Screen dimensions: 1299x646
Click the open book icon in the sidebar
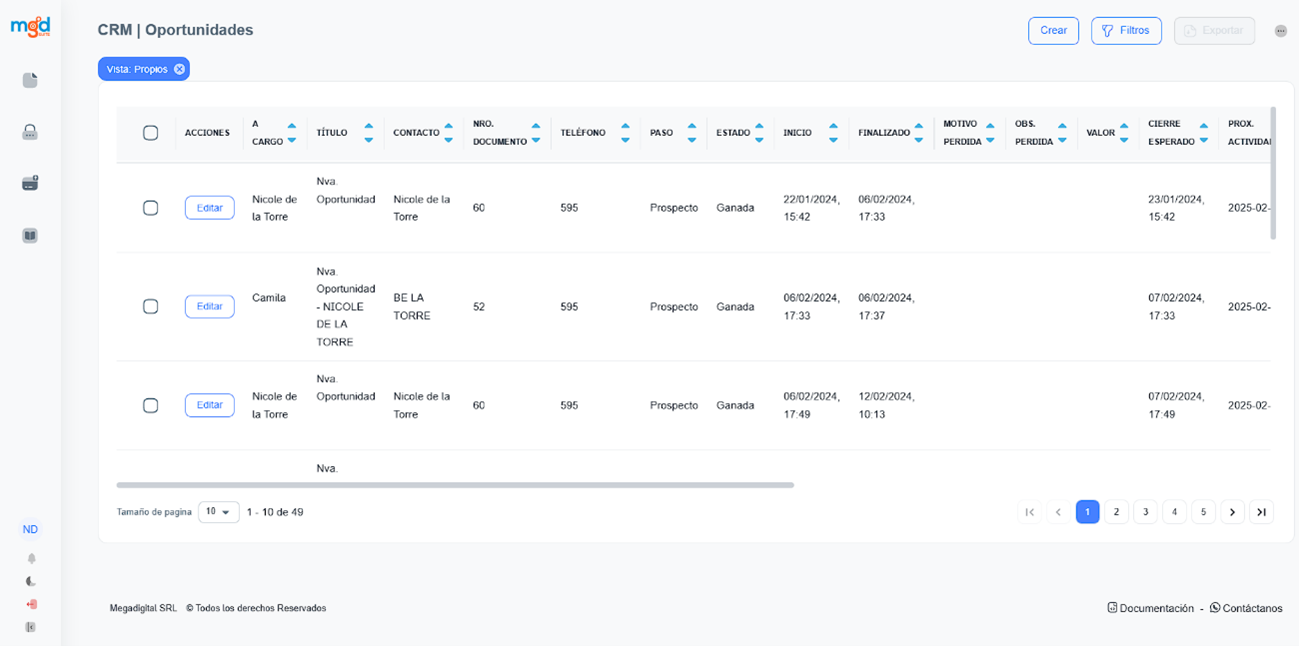coord(30,236)
